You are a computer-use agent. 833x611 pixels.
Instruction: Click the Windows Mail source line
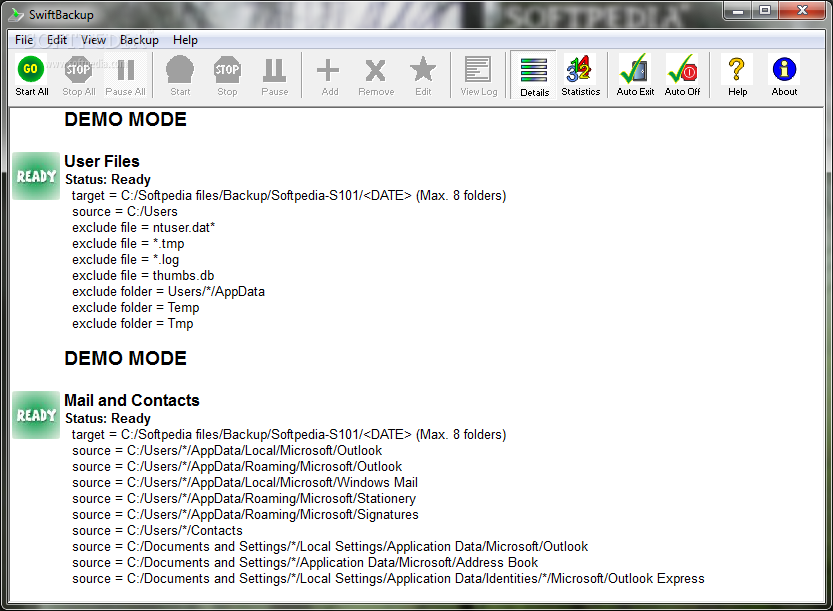(x=245, y=482)
